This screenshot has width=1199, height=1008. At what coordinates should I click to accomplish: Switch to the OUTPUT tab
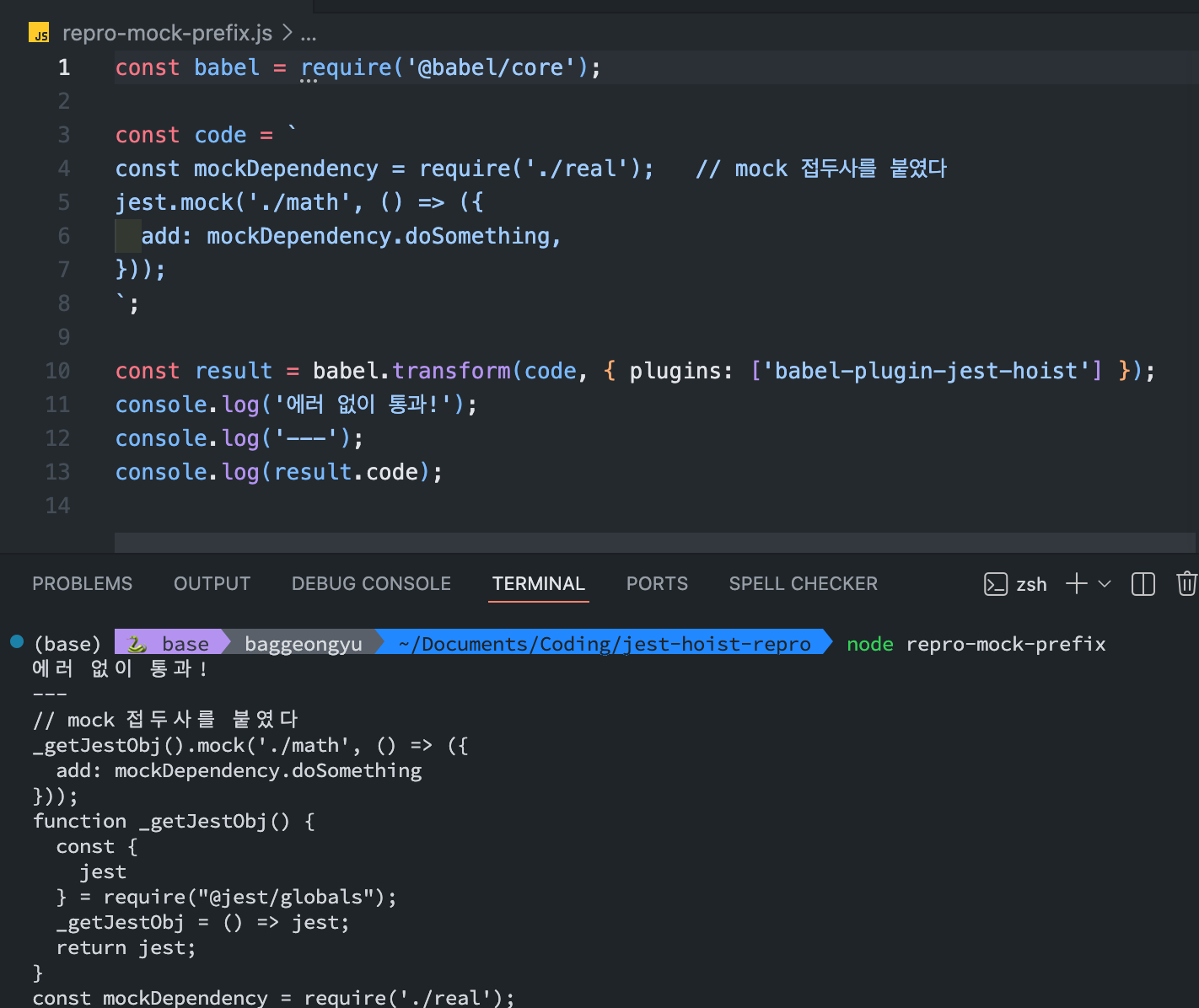tap(212, 584)
